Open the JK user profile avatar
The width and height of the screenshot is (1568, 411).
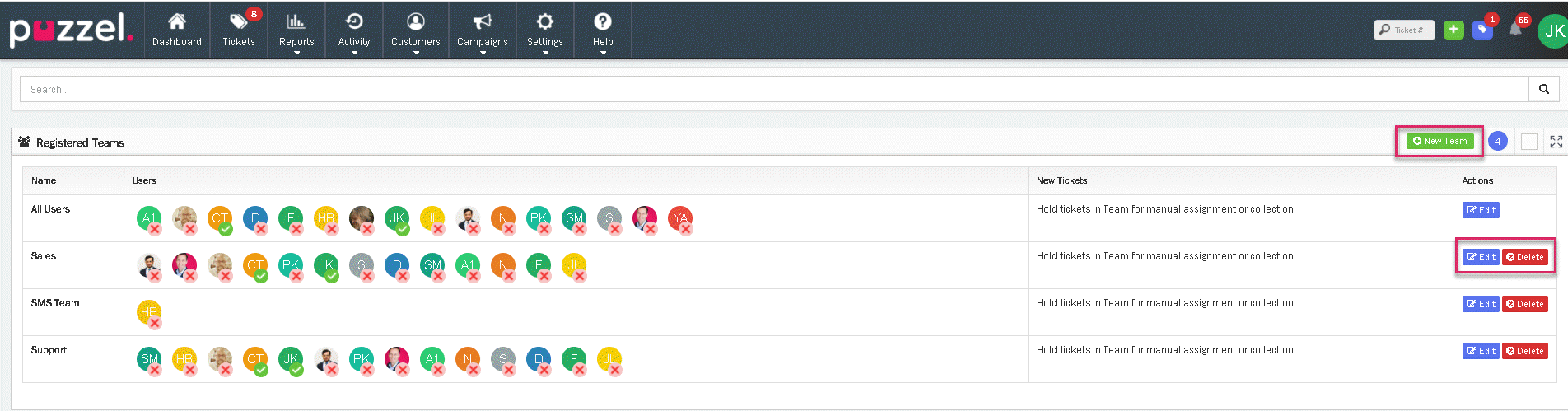(x=1553, y=31)
